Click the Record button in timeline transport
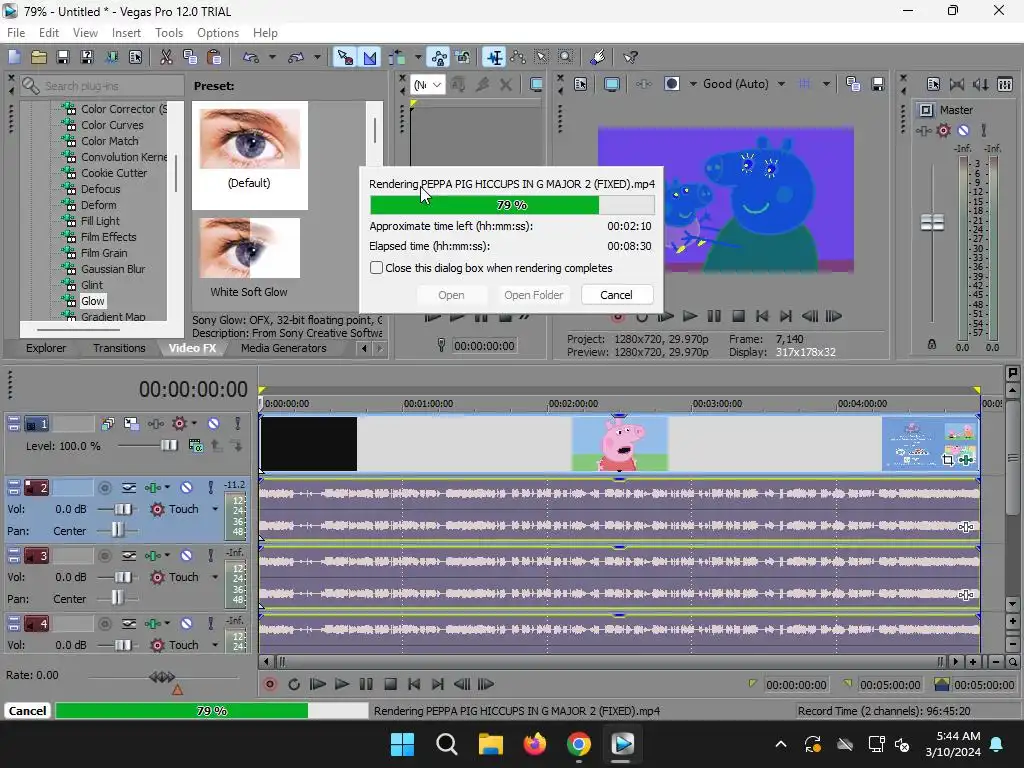This screenshot has width=1024, height=768. pyautogui.click(x=269, y=684)
